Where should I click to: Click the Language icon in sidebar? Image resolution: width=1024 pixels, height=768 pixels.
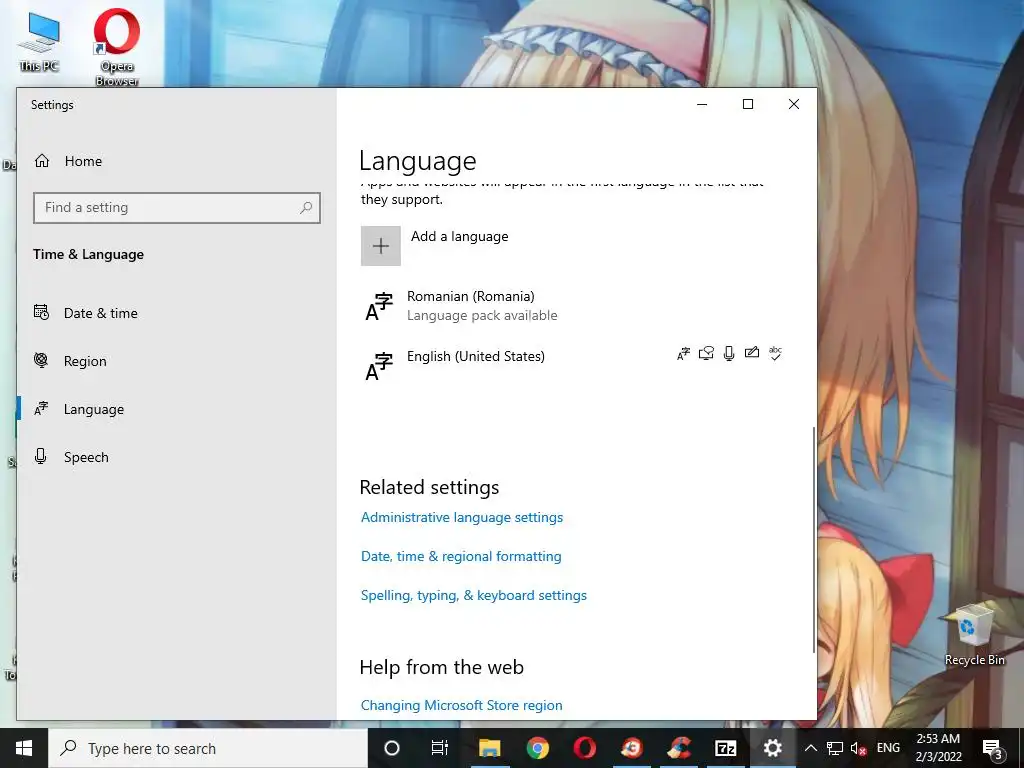coord(41,409)
